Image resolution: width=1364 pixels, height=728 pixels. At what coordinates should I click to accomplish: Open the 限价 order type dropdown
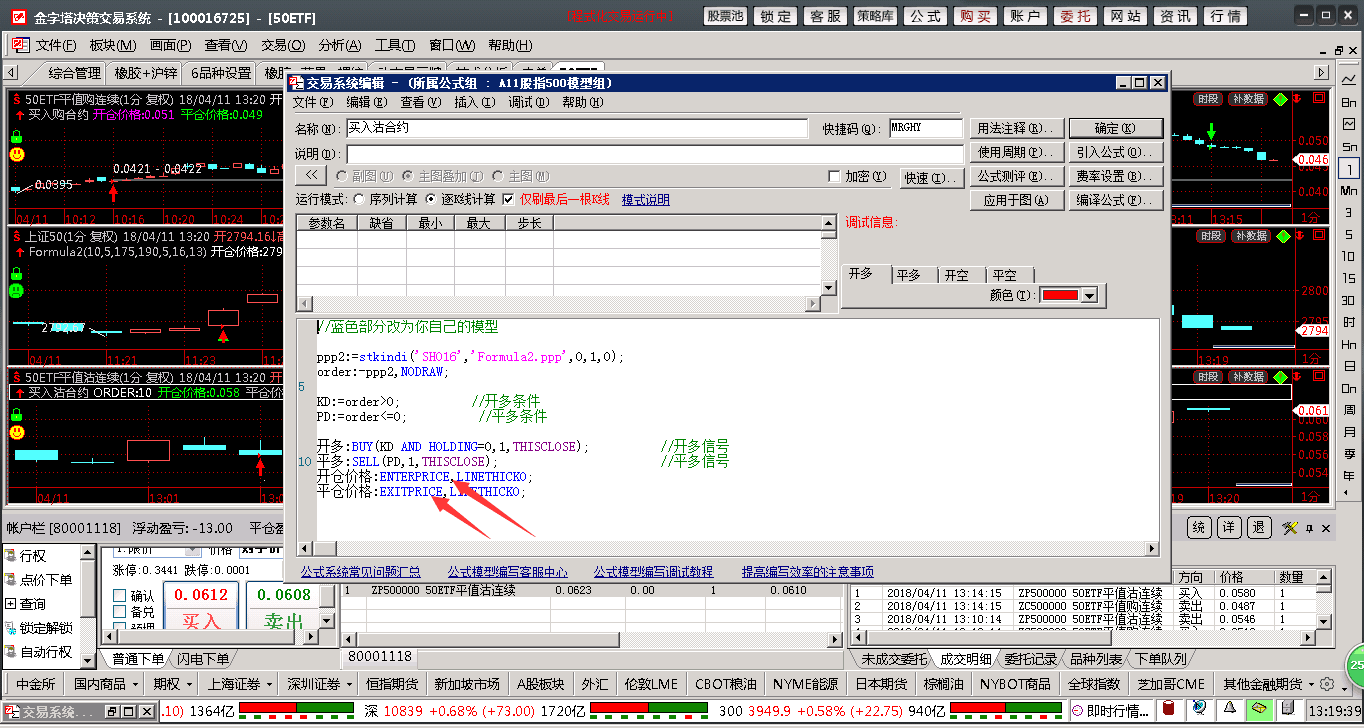tap(190, 550)
